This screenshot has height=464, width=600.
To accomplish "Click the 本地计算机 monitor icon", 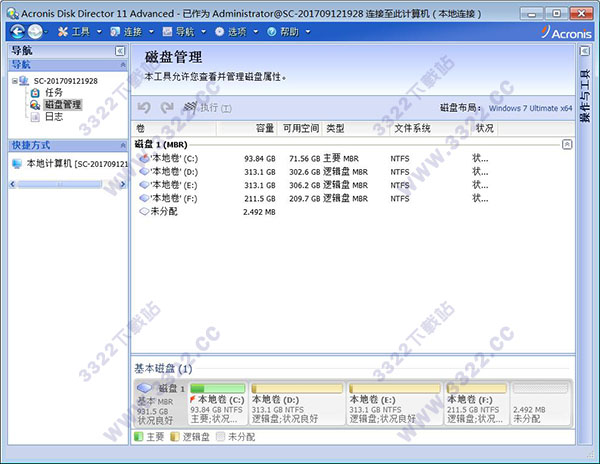I will pos(17,164).
